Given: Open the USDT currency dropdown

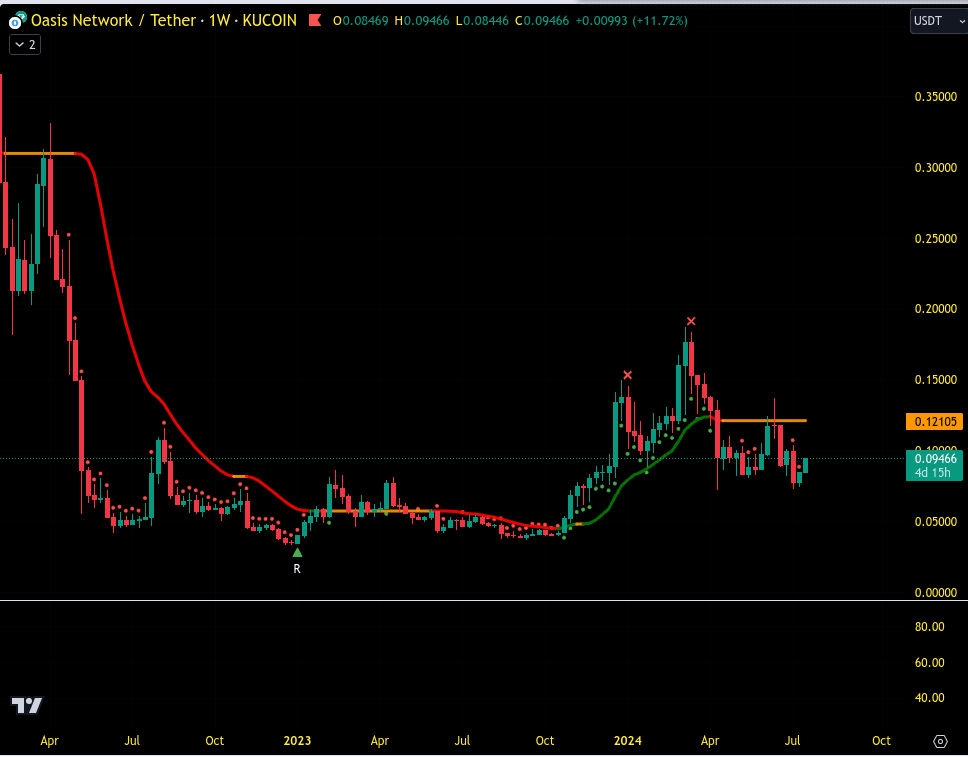Looking at the screenshot, I should (x=938, y=21).
